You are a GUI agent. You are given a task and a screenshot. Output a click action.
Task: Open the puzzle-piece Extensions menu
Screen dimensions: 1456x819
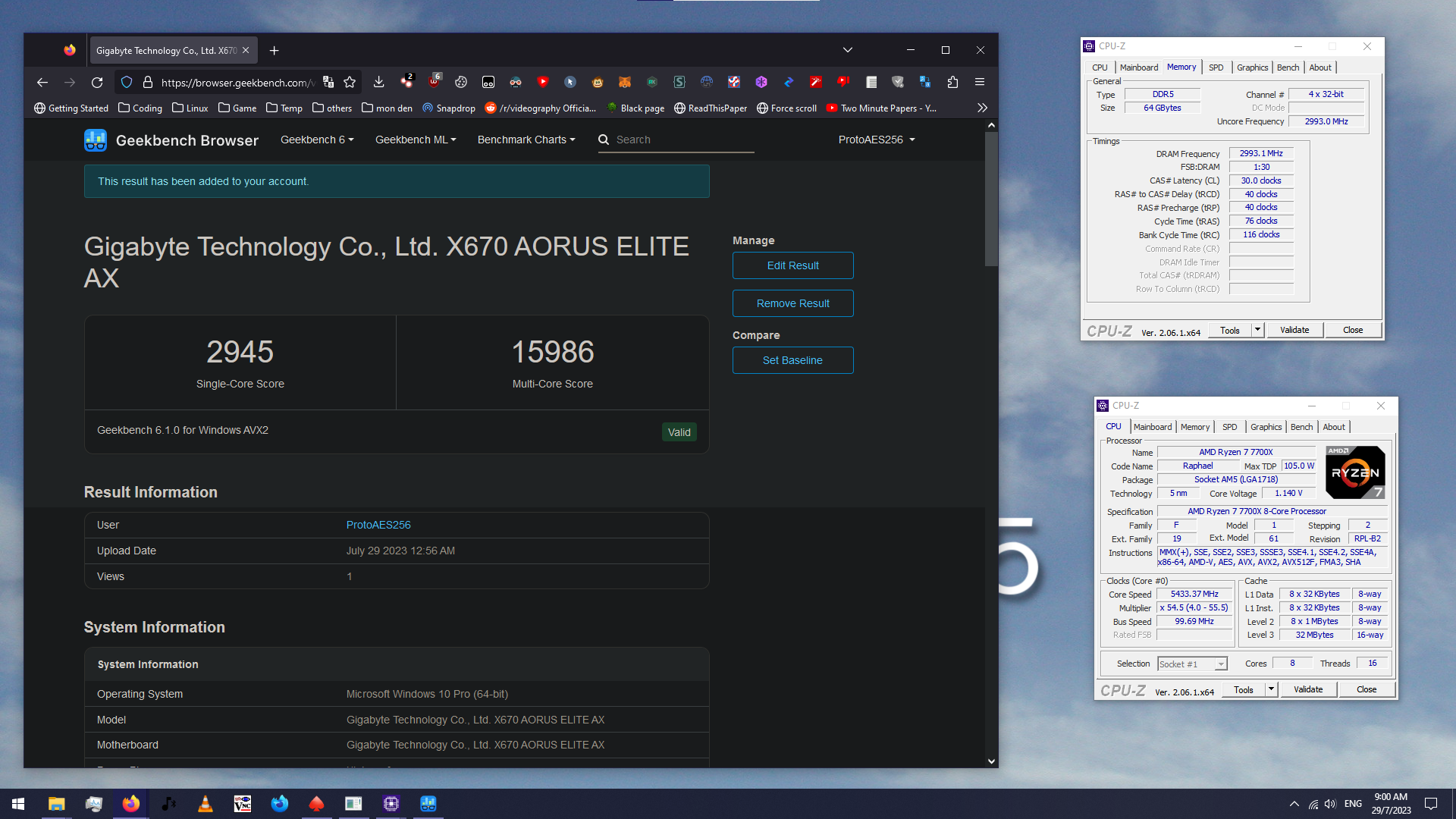[x=952, y=82]
